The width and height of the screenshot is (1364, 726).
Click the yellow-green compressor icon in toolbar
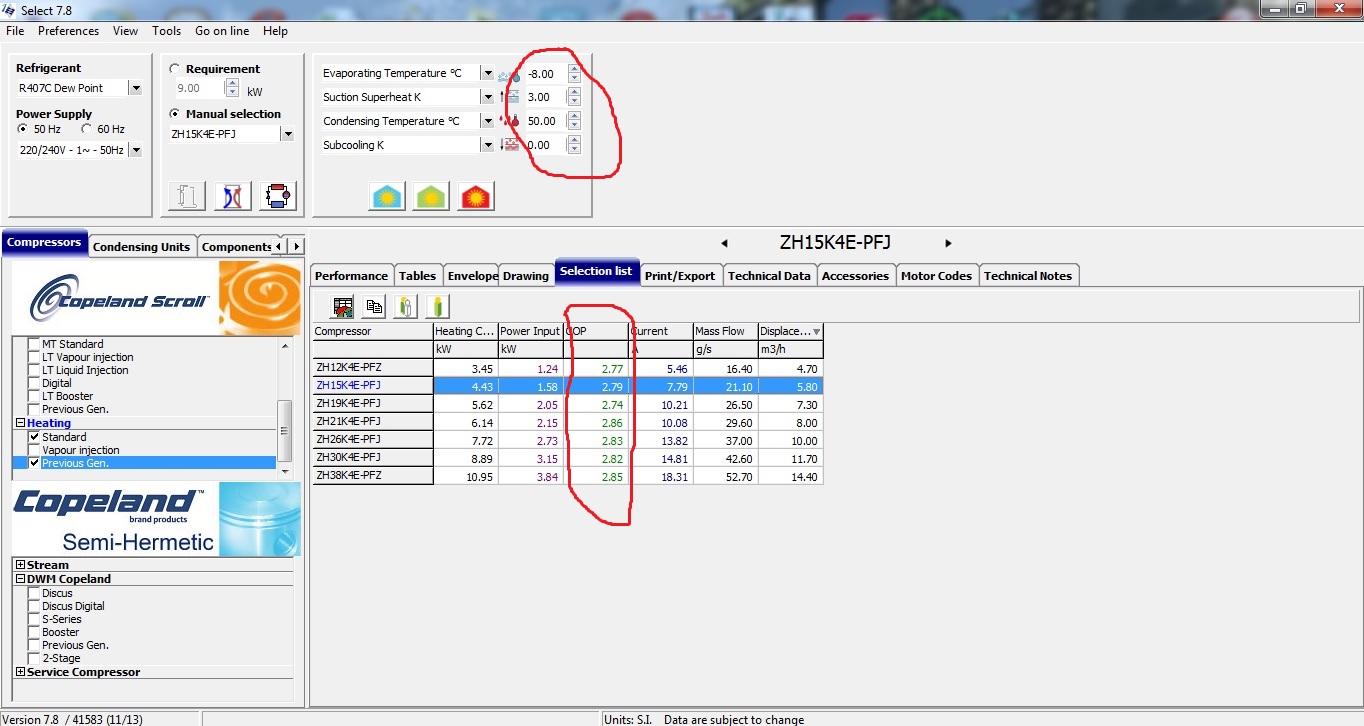(x=437, y=307)
